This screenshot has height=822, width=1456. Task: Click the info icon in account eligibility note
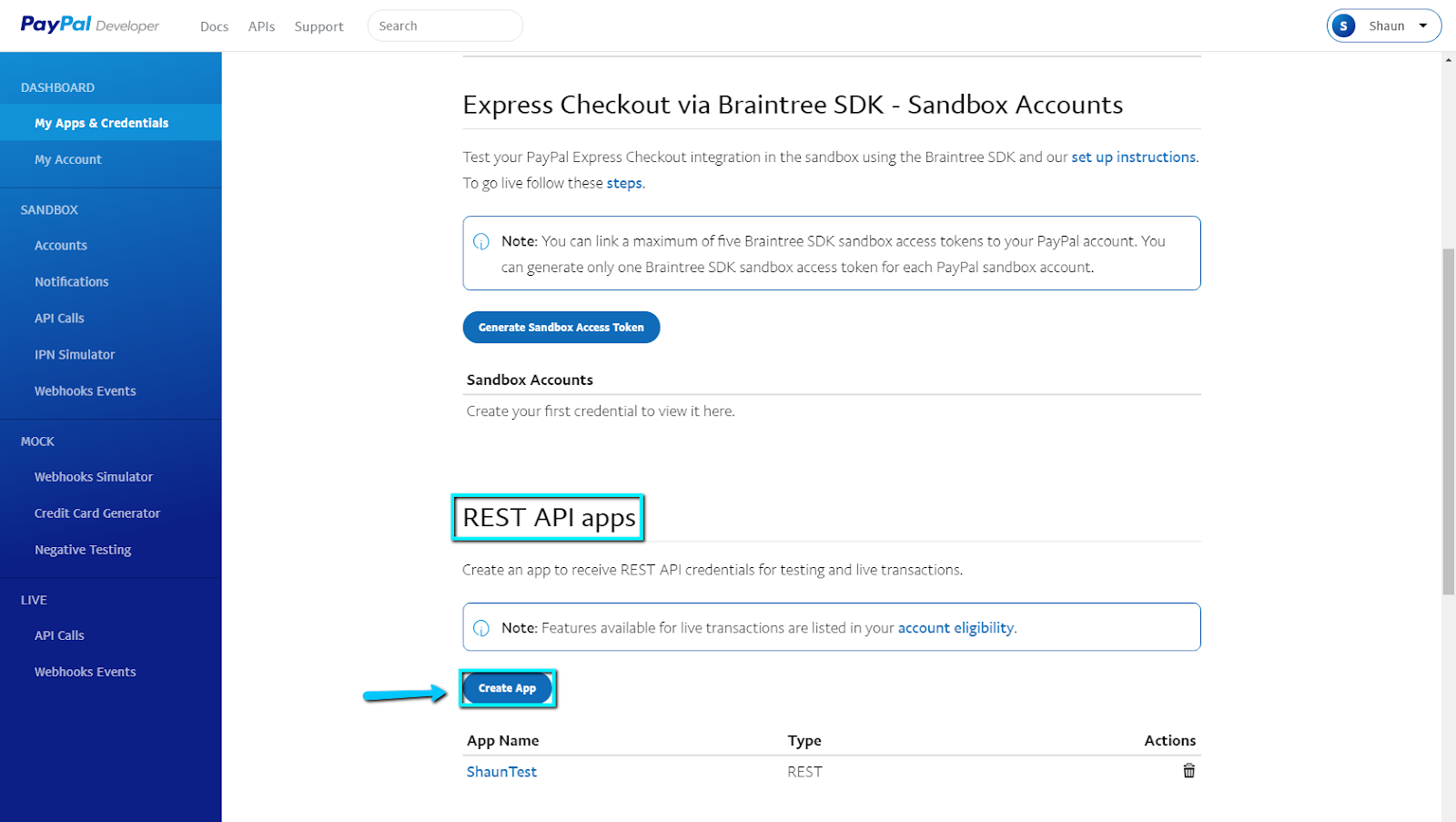click(x=481, y=628)
